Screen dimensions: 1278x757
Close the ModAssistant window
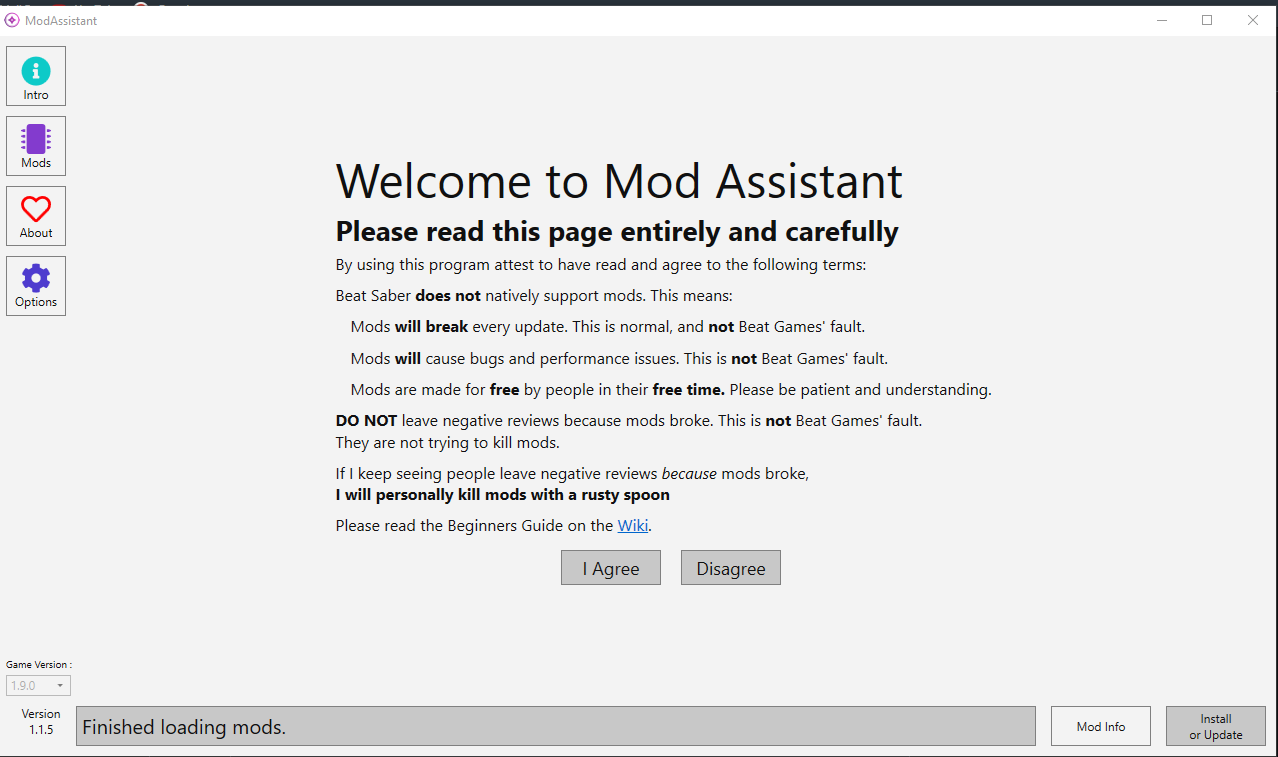coord(1253,20)
